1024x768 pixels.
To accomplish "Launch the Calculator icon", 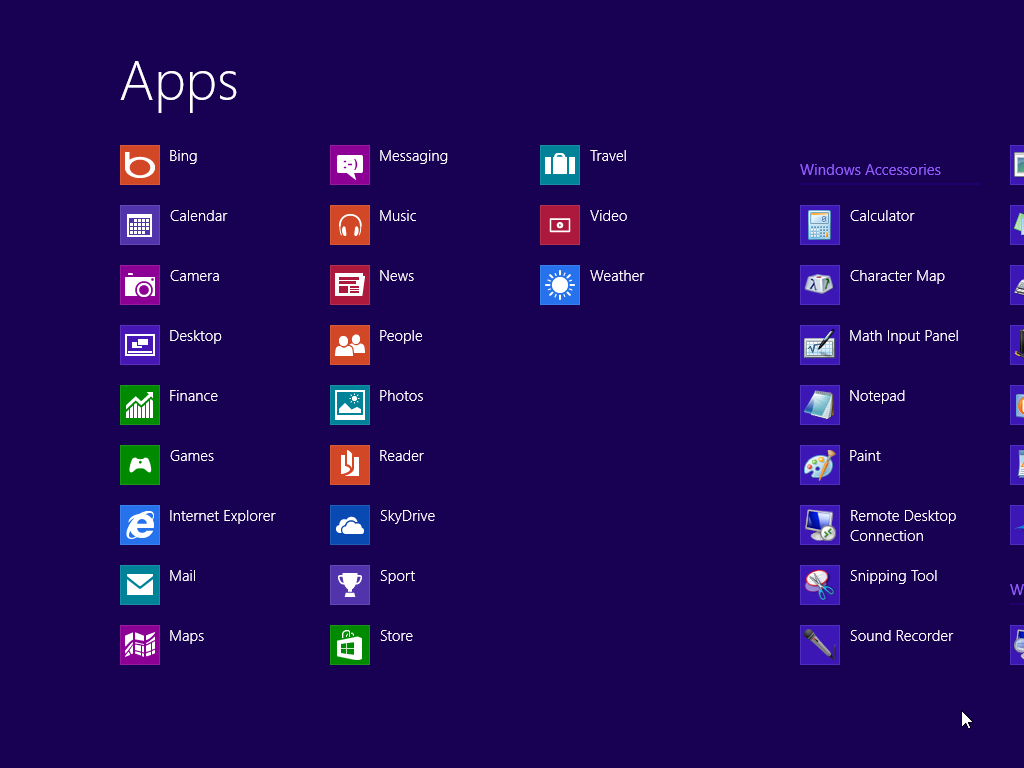I will pyautogui.click(x=820, y=225).
